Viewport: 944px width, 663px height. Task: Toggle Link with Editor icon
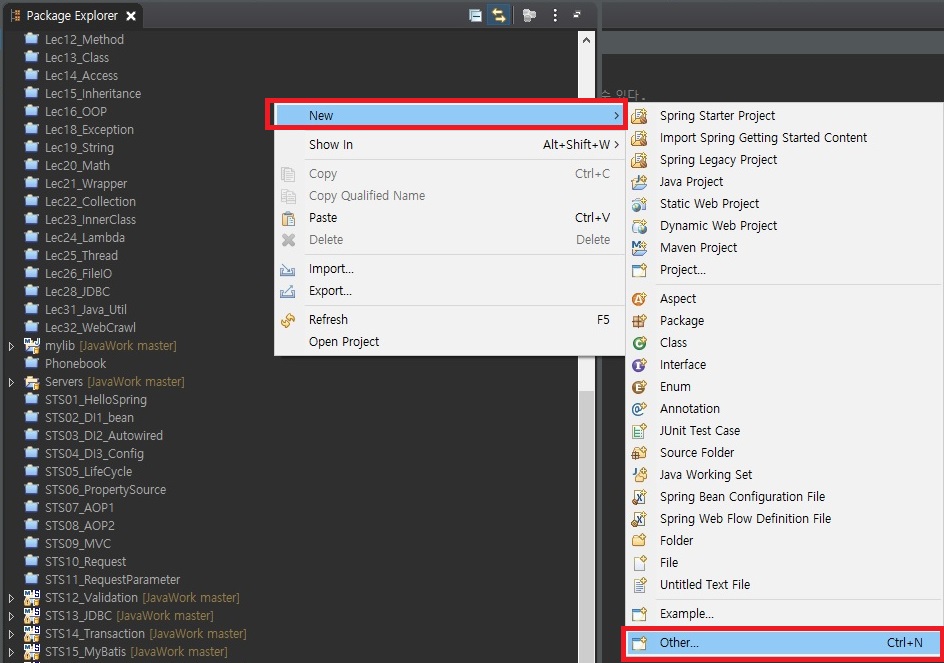(498, 16)
